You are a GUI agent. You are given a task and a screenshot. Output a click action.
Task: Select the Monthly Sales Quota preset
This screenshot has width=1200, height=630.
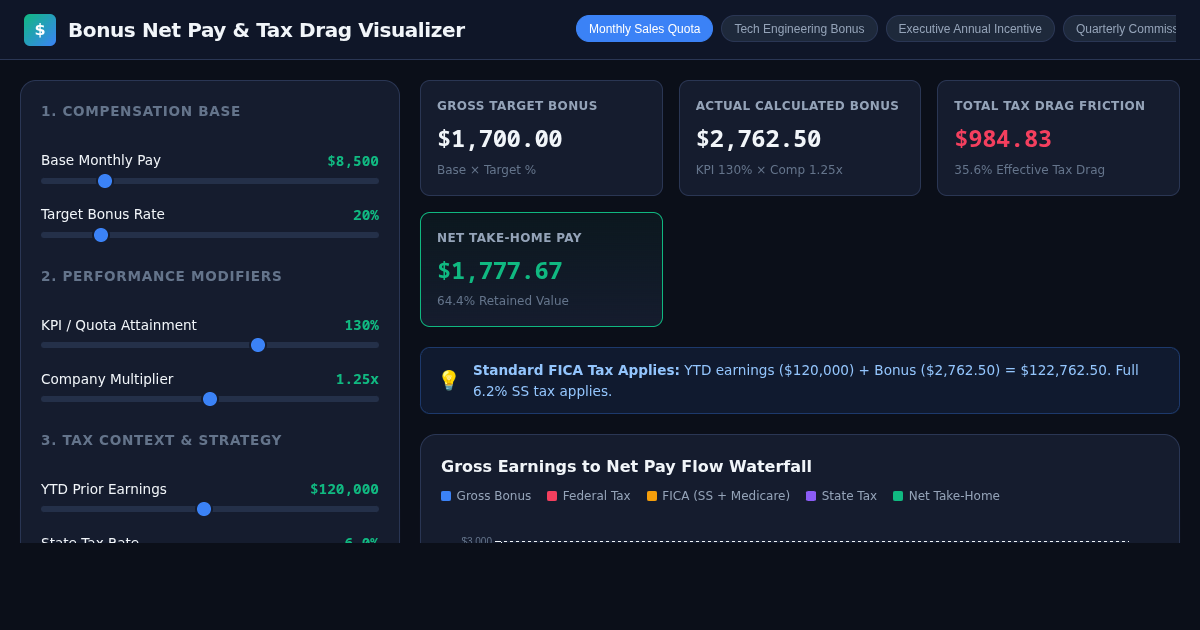click(644, 29)
